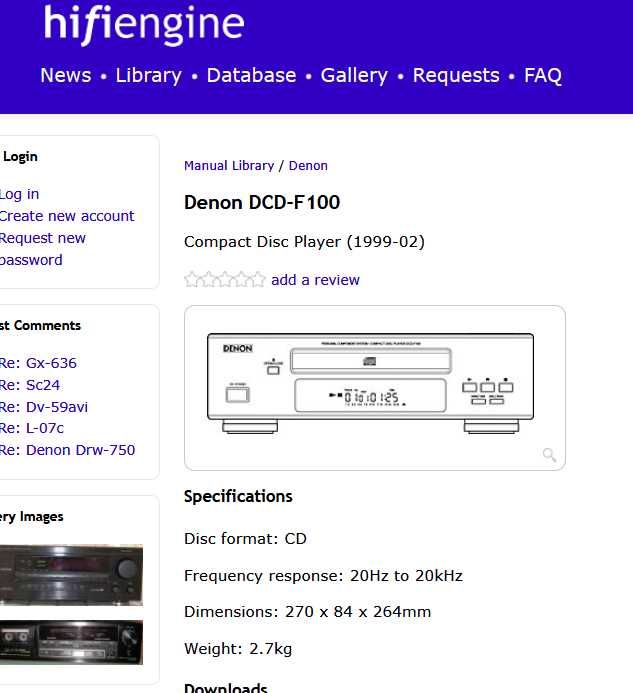This screenshot has height=693, width=633.
Task: Click the magnifier zoom icon on image
Action: click(549, 454)
